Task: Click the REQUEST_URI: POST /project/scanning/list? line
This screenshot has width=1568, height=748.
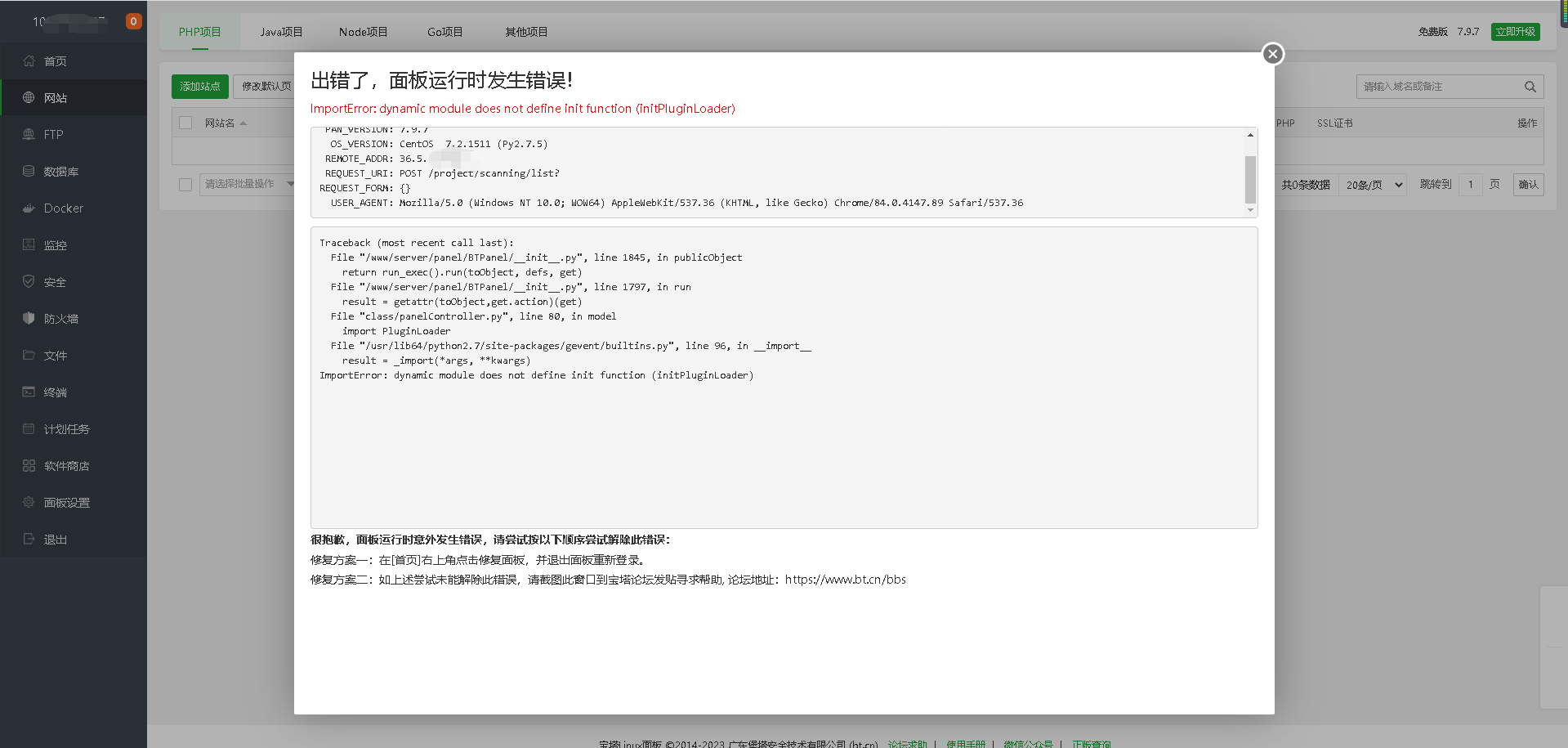Action: 442,173
